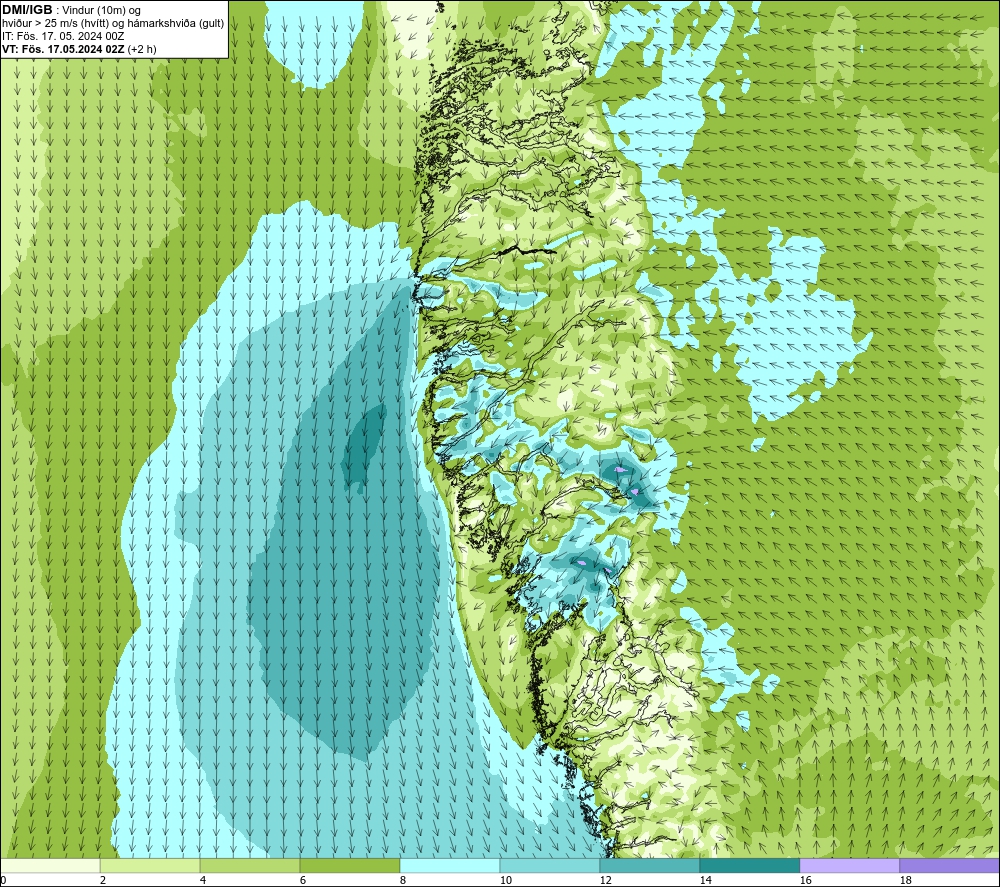Click the 0–2 m/s pale legend swatch

[50, 866]
